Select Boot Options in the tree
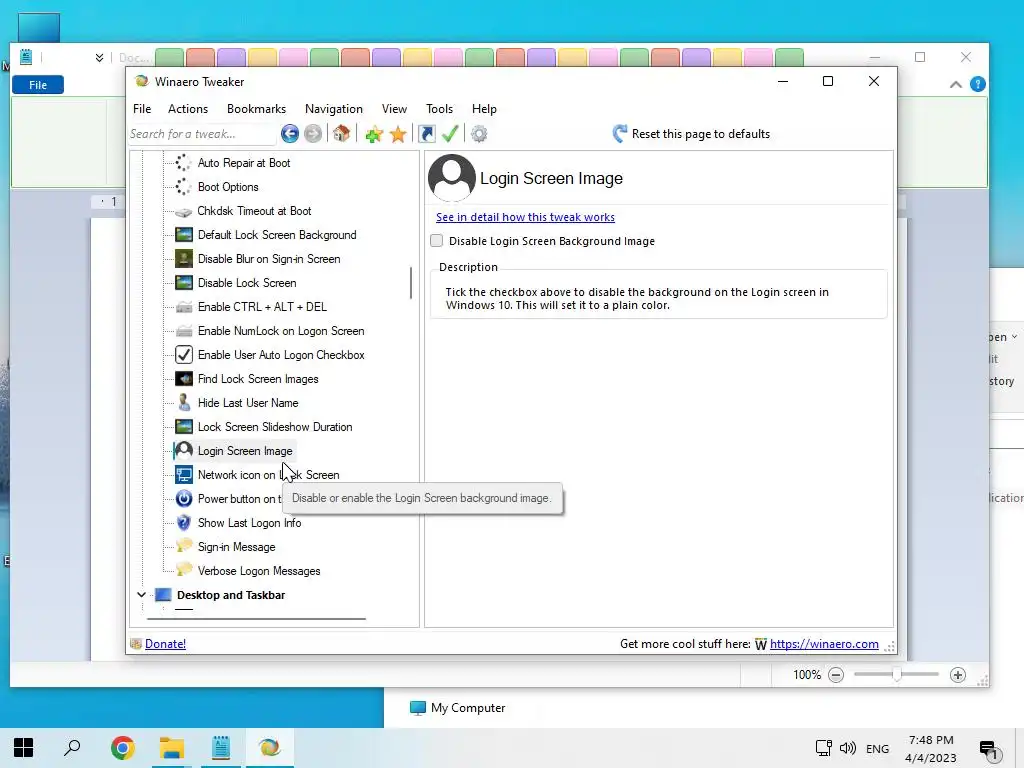The image size is (1024, 768). pos(228,187)
